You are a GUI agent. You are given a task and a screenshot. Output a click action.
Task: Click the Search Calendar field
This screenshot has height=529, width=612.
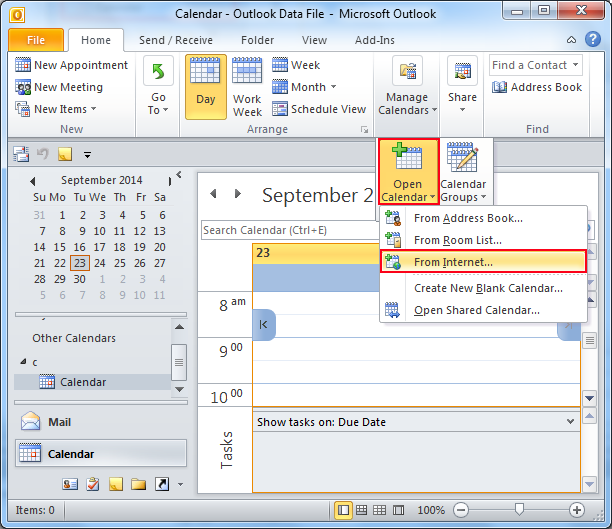point(290,230)
